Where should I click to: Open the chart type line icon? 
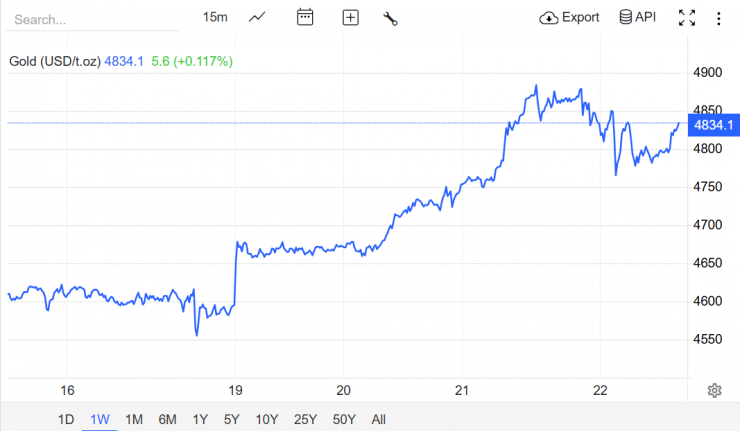pyautogui.click(x=257, y=17)
